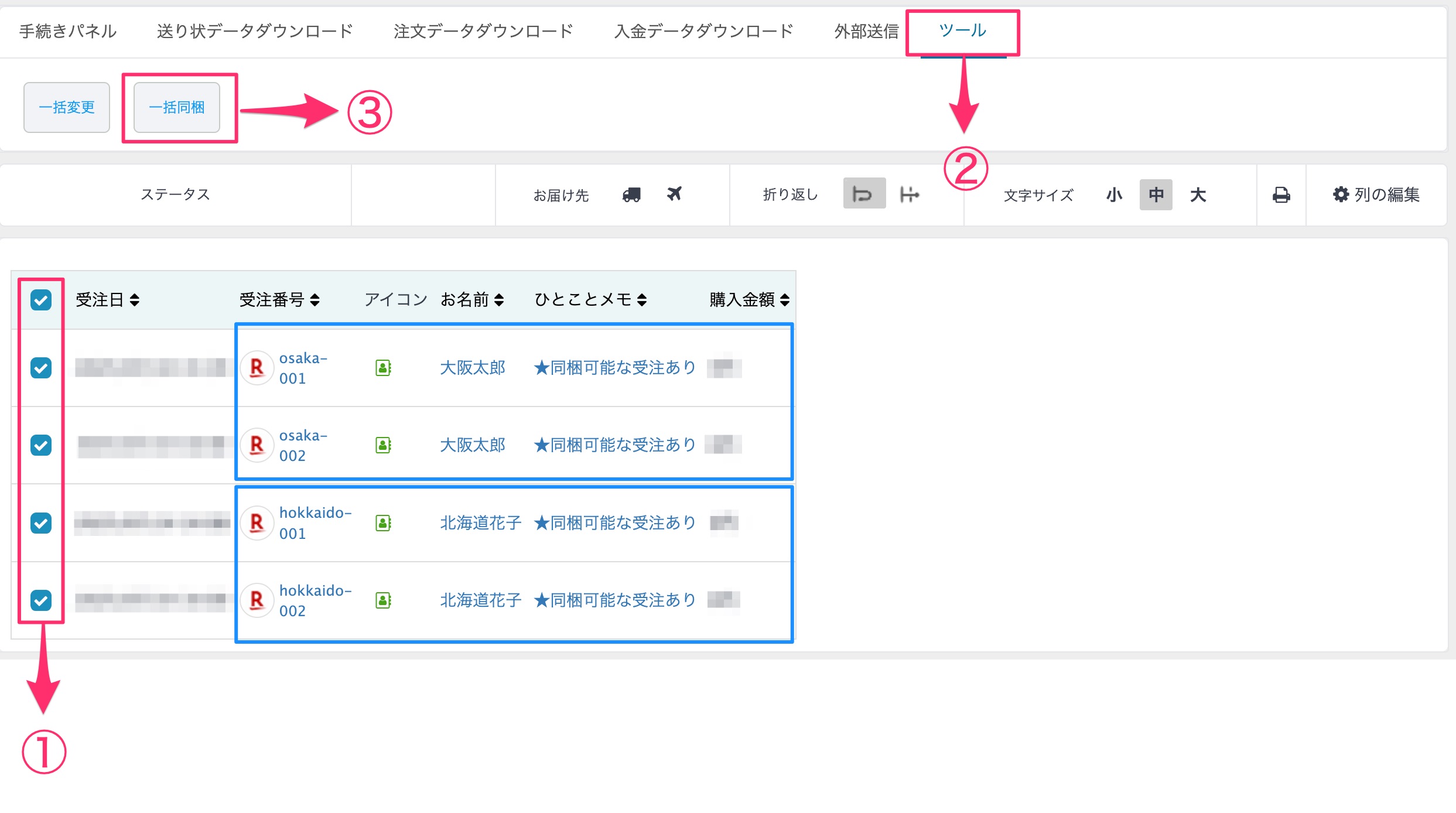Image resolution: width=1456 pixels, height=813 pixels.
Task: Open the 送り状データダウンロード tab
Action: [x=255, y=31]
